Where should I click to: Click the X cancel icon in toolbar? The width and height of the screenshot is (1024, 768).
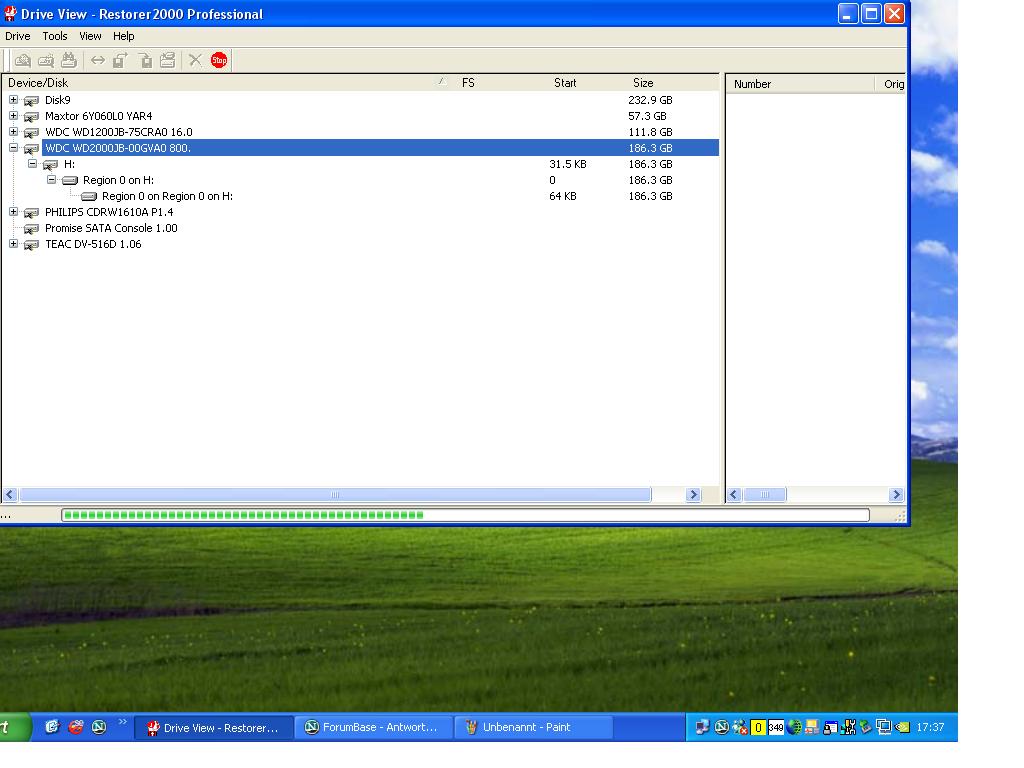click(x=195, y=61)
